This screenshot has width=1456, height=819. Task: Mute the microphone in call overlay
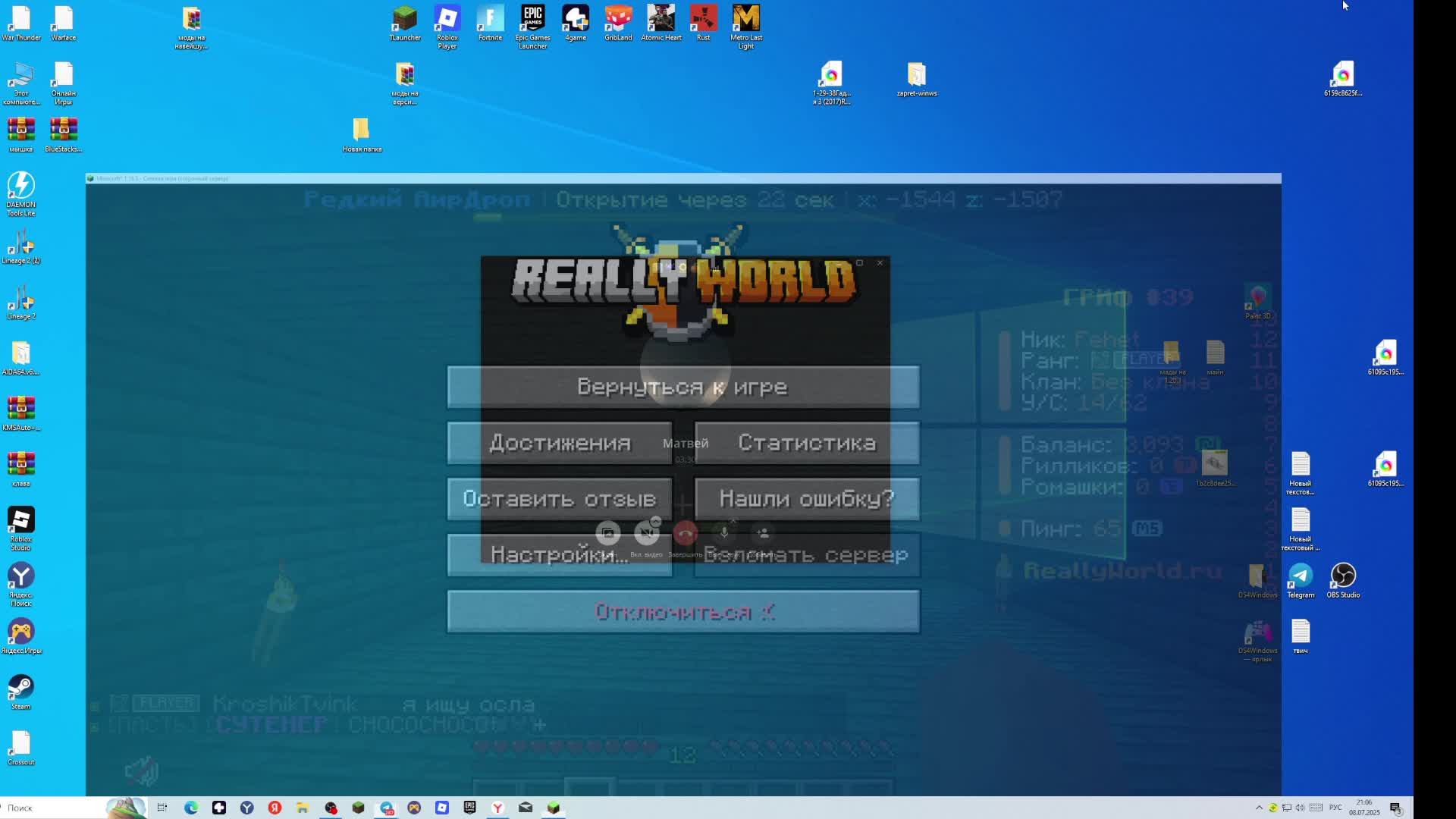tap(724, 534)
